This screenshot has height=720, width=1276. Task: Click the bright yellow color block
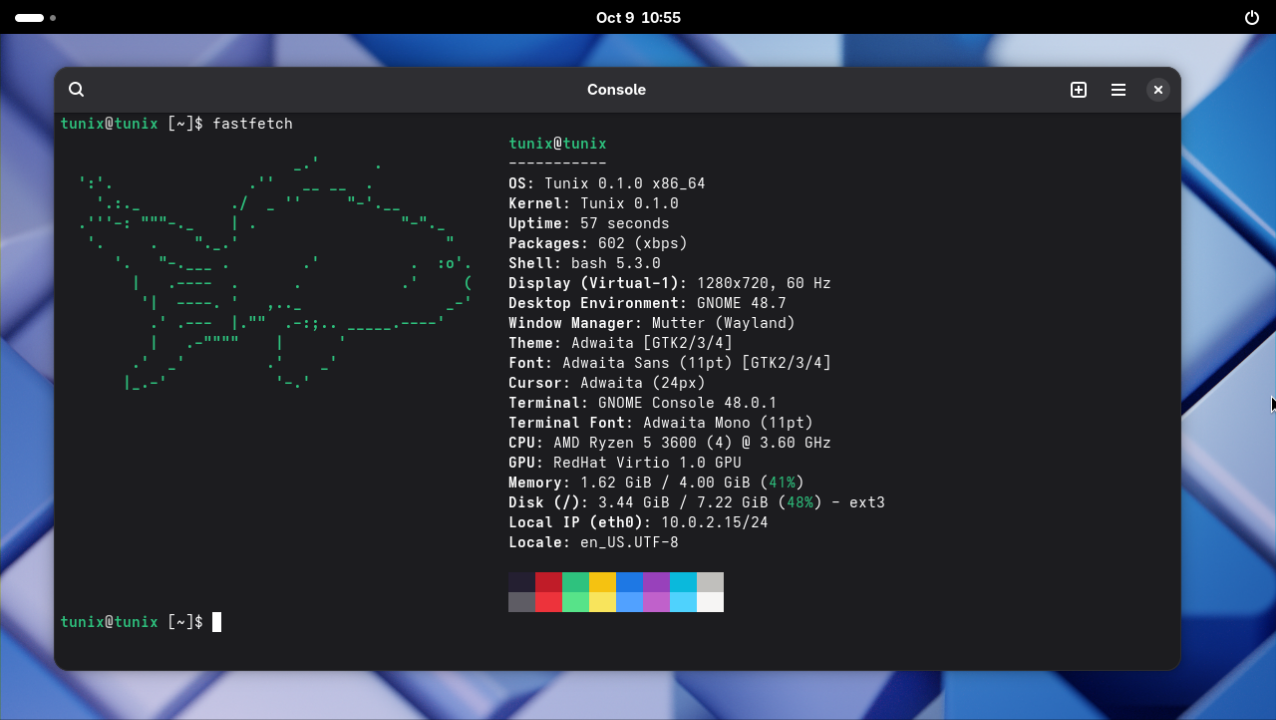(x=603, y=602)
